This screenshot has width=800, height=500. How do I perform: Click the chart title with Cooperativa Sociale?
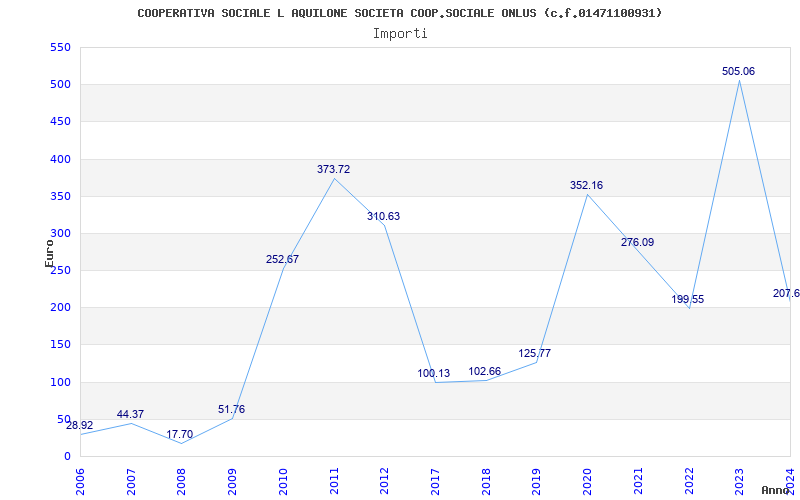[x=399, y=13]
